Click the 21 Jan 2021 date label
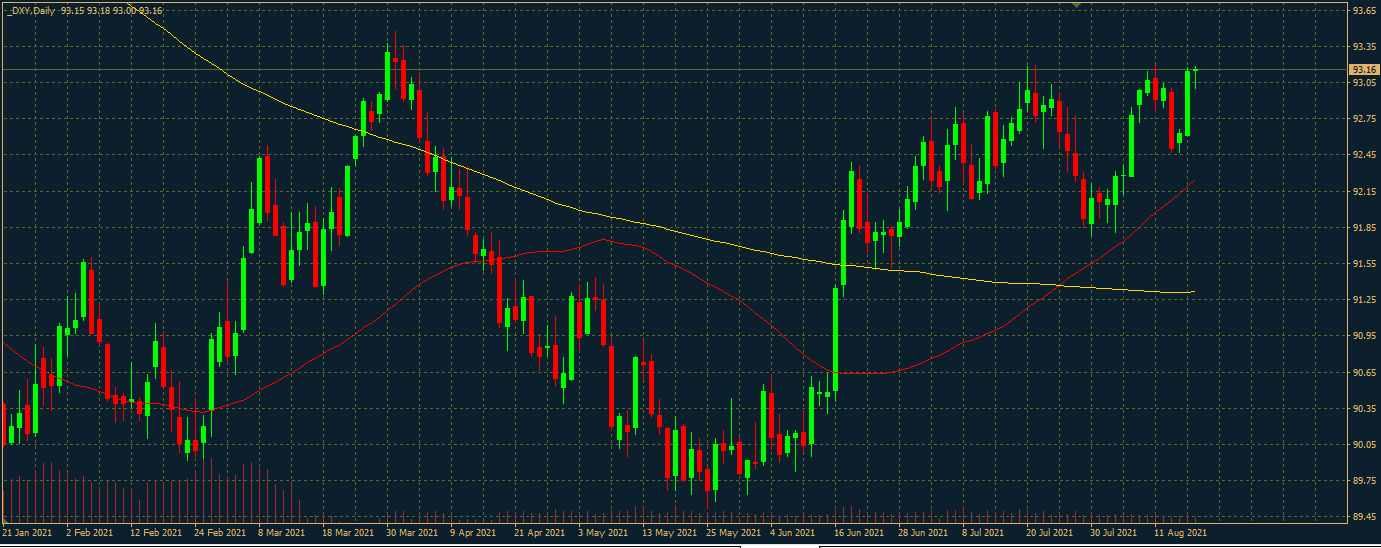The height and width of the screenshot is (548, 1381). (x=29, y=534)
